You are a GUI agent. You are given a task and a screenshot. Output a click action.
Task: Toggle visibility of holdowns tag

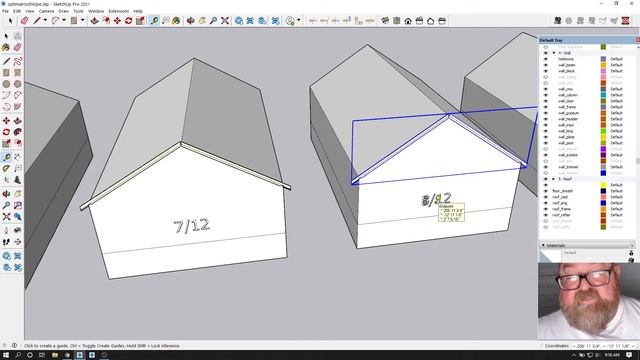point(546,59)
